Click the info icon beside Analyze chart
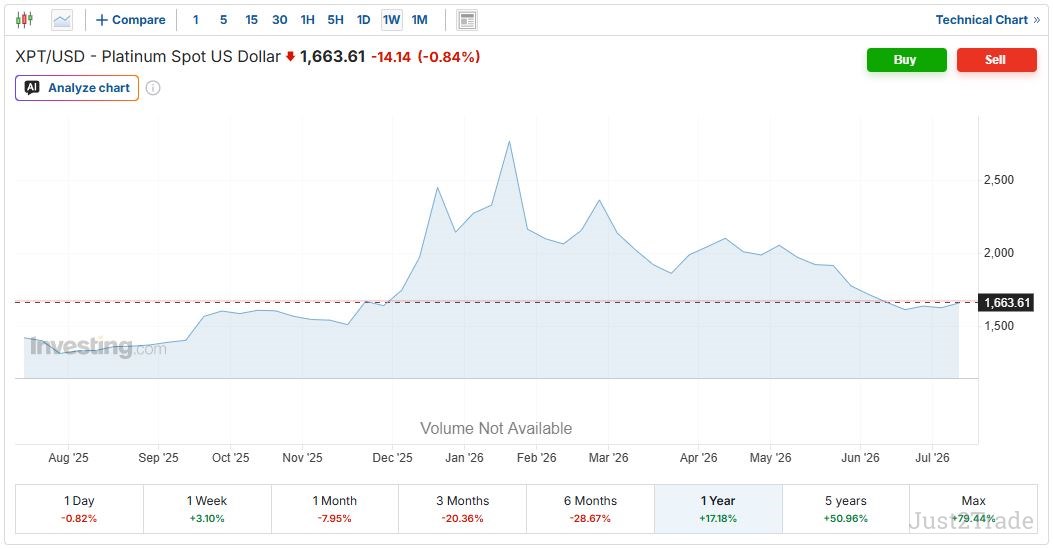This screenshot has width=1053, height=549. point(153,88)
